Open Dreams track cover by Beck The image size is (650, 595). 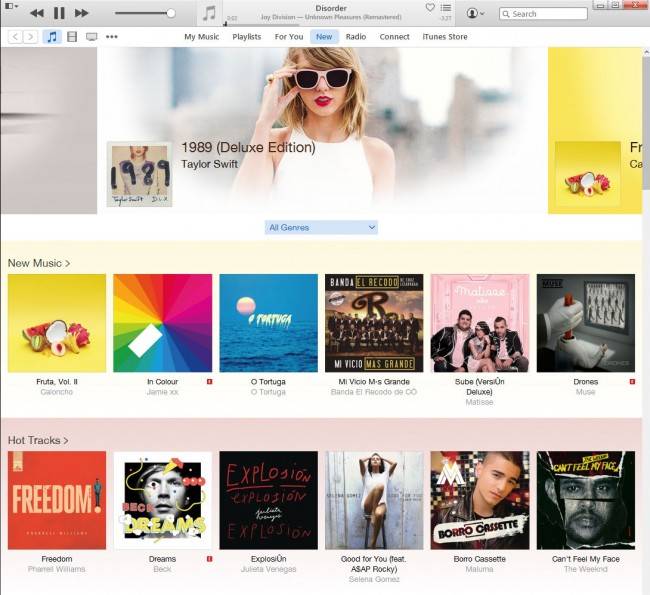[162, 500]
